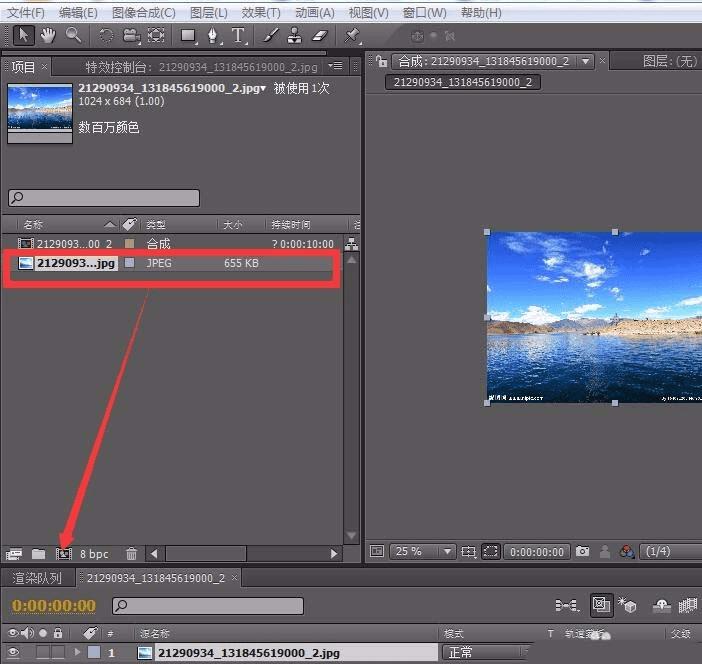This screenshot has width=702, height=664.
Task: Open the 25% magnification dropdown
Action: click(x=421, y=551)
